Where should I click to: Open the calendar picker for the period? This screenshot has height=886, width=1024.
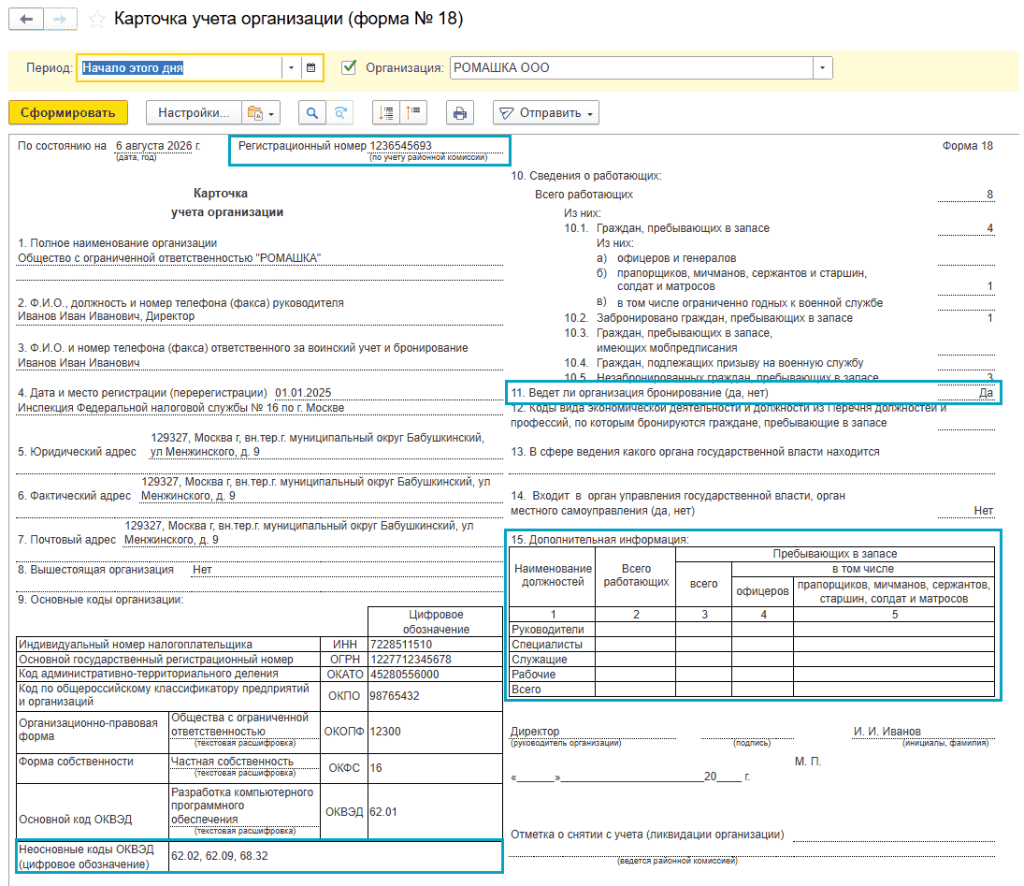pyautogui.click(x=312, y=68)
